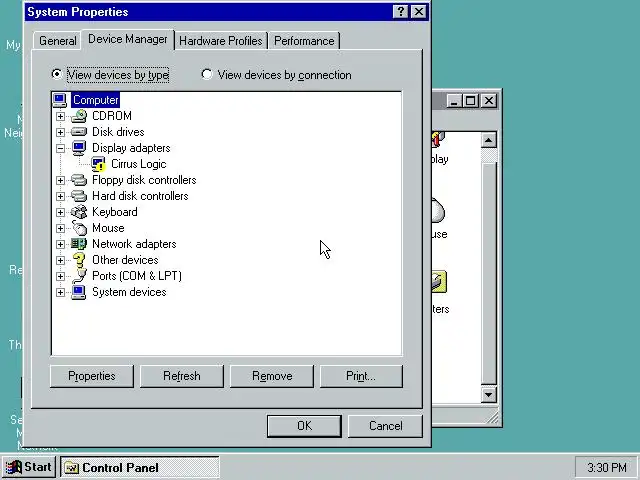The width and height of the screenshot is (640, 480).
Task: Click the Network adapters card icon
Action: (x=79, y=244)
